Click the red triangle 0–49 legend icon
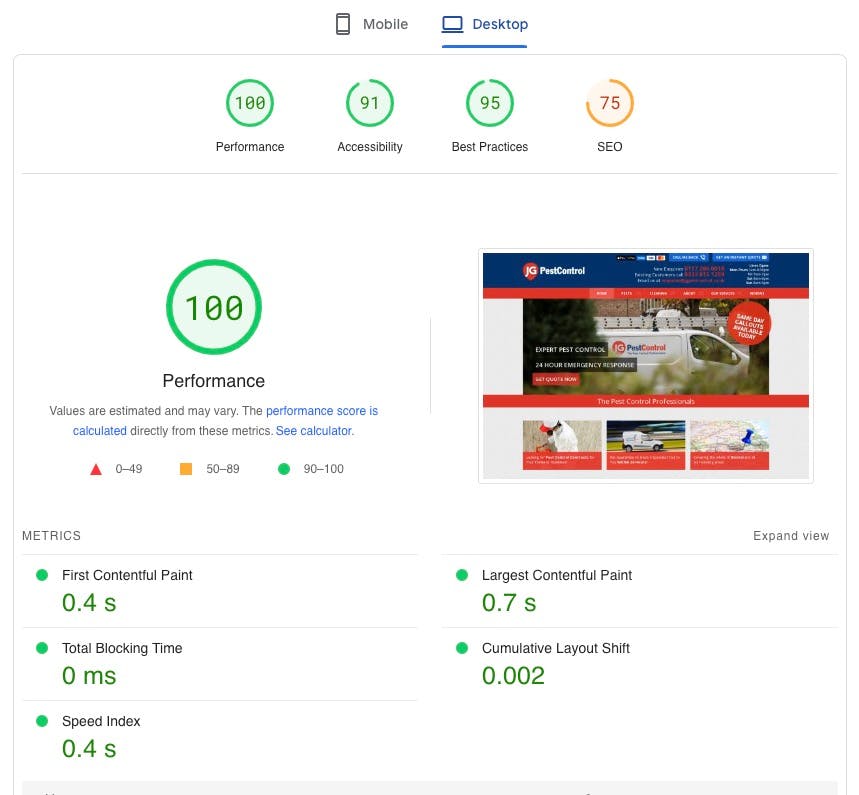 point(96,470)
